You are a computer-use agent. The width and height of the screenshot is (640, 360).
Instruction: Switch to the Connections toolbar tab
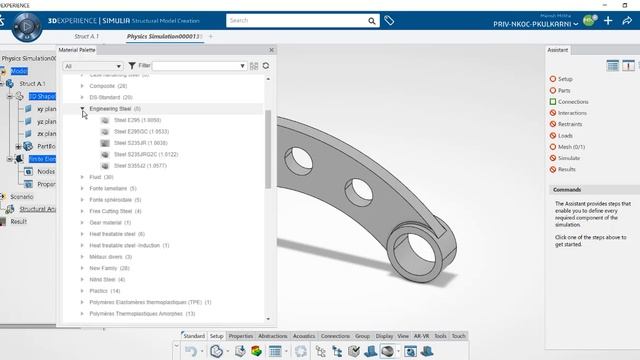335,336
